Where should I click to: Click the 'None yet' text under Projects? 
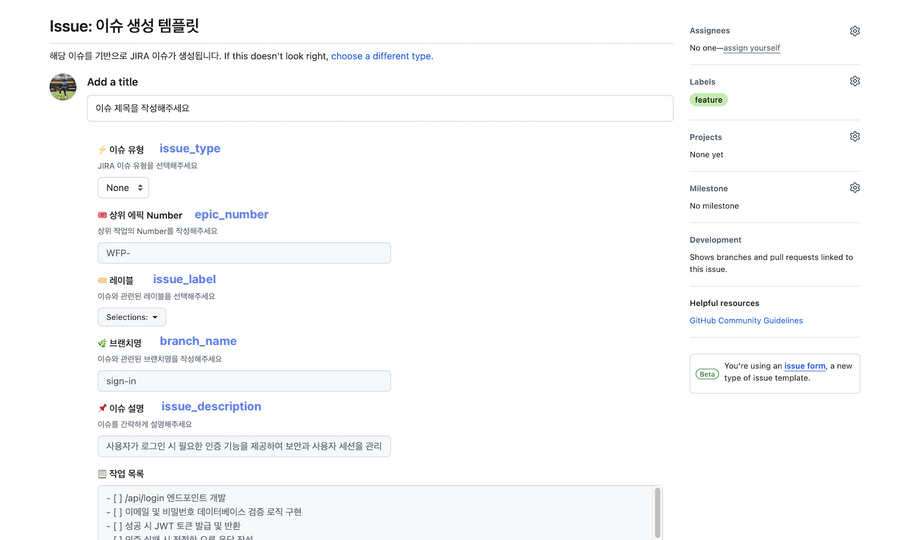coord(706,155)
